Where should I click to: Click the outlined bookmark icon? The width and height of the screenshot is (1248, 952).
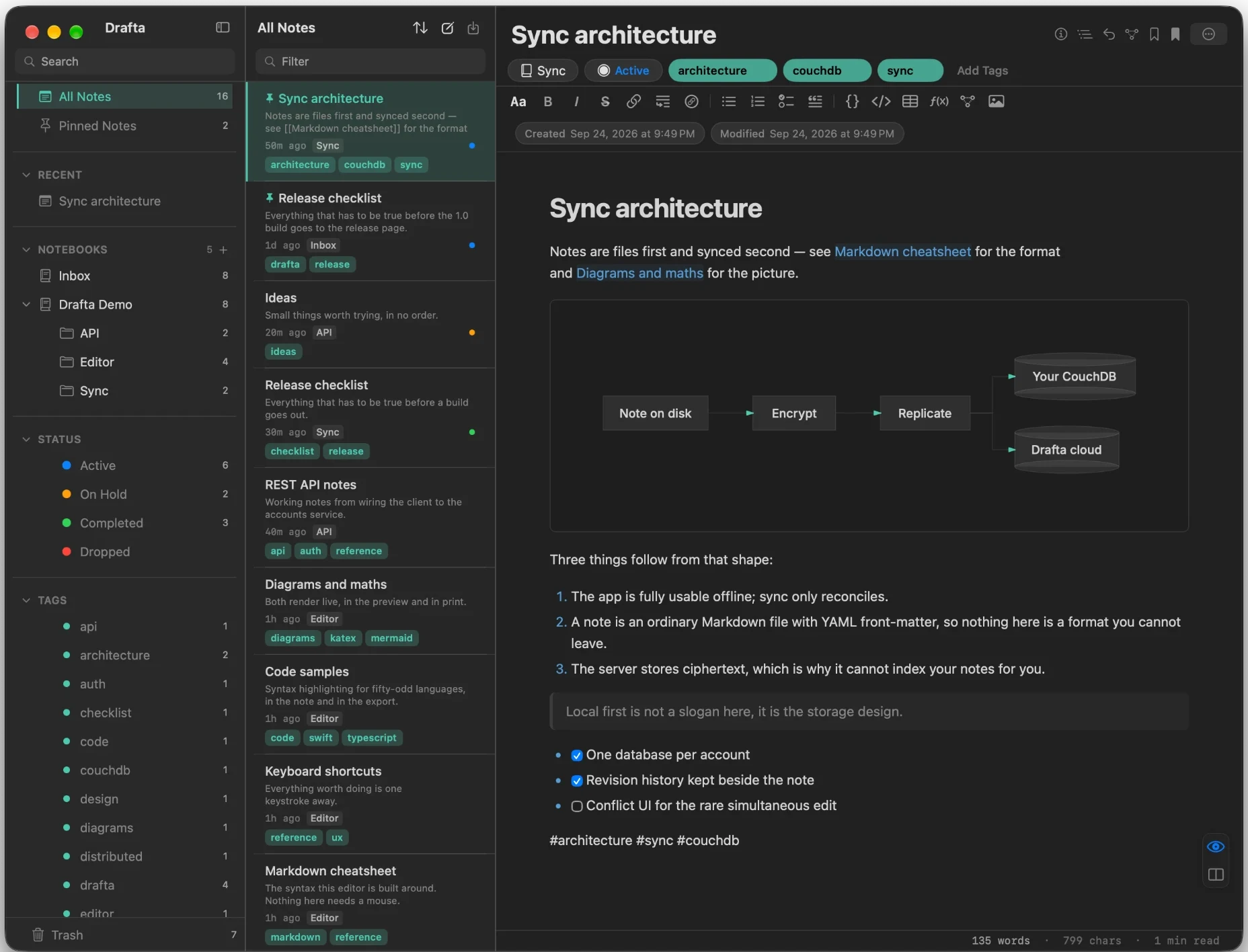(1154, 34)
